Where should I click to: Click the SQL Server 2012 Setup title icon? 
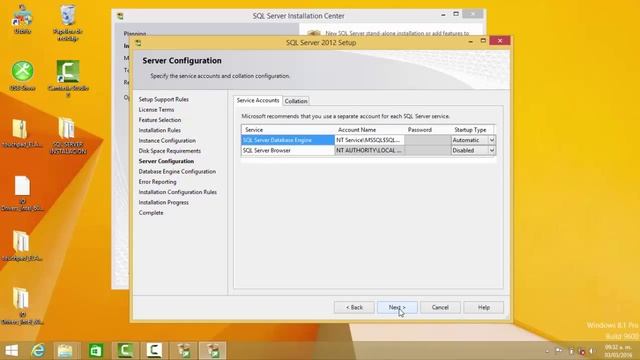tap(138, 42)
